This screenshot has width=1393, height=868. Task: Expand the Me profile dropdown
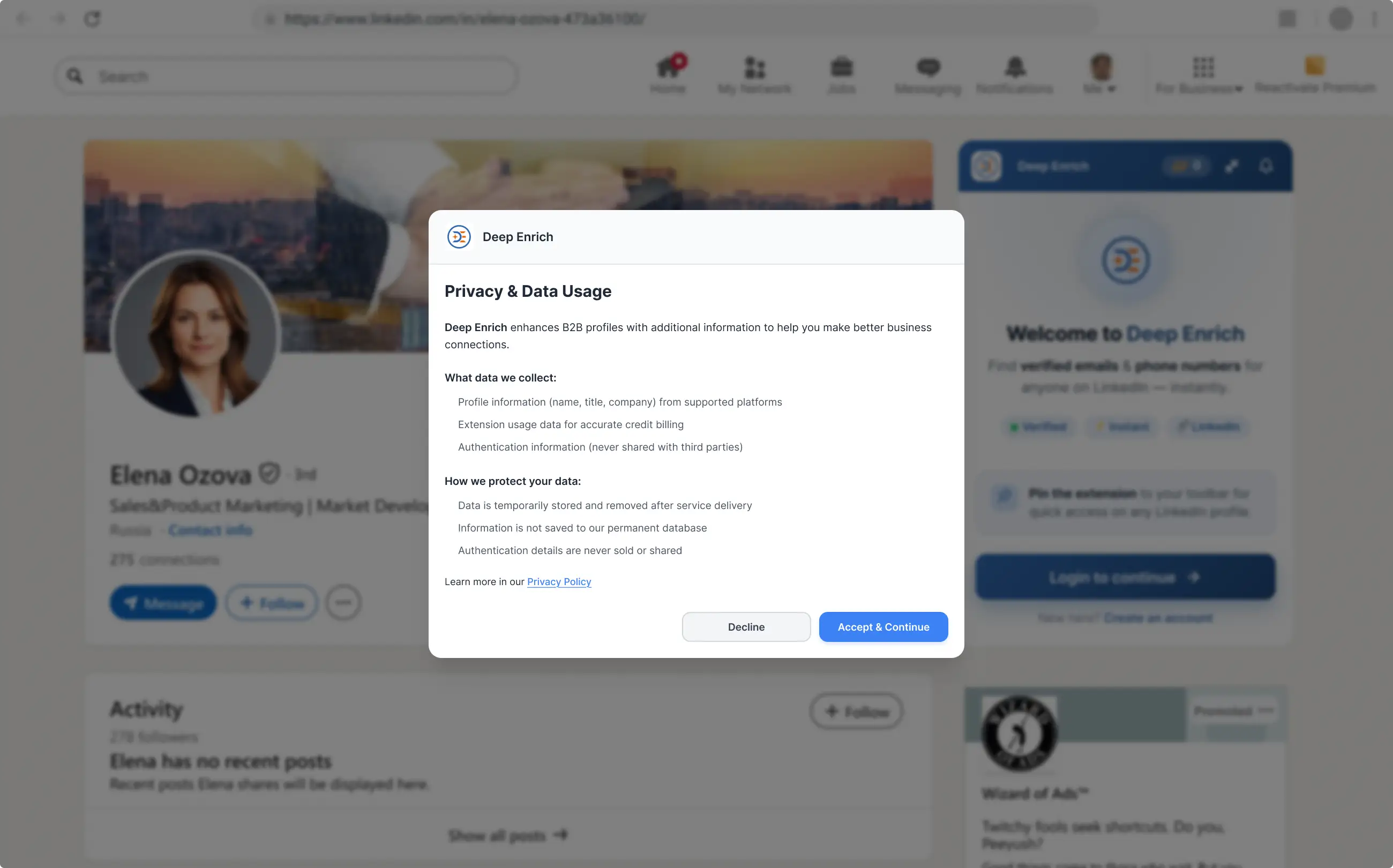pos(1100,74)
